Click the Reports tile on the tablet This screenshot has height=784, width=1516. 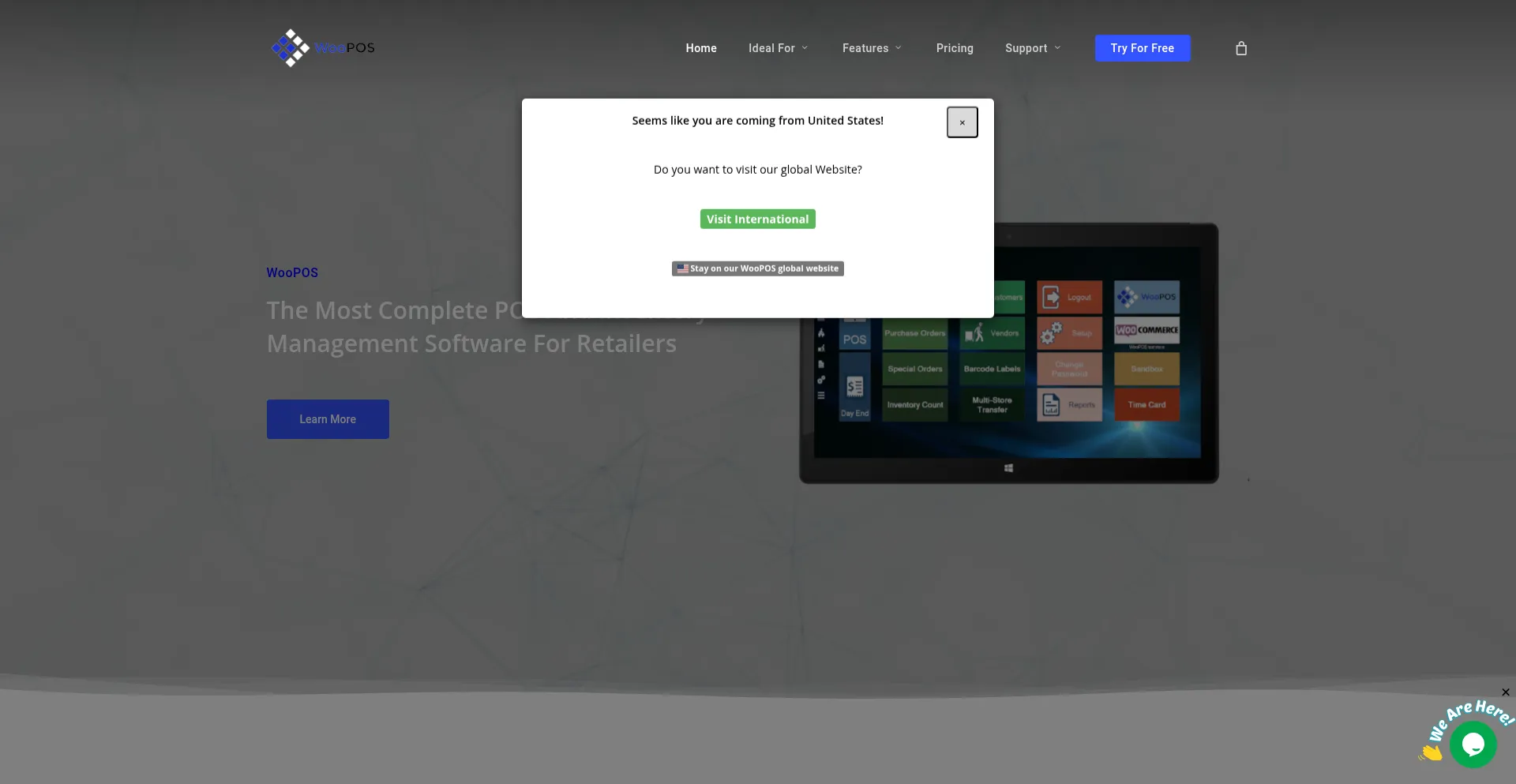1069,404
